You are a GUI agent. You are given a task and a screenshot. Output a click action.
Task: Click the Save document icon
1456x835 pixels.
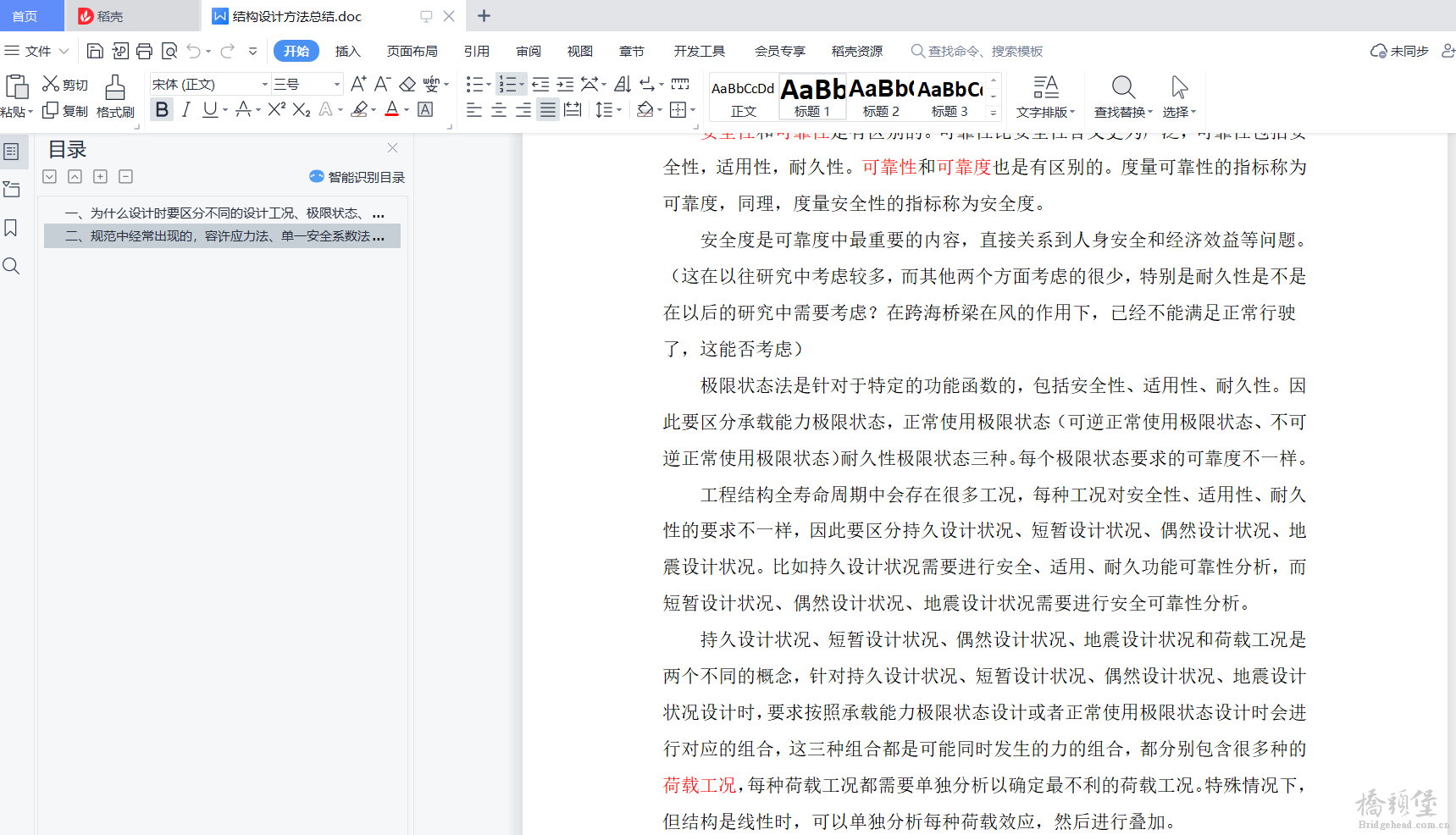point(95,52)
